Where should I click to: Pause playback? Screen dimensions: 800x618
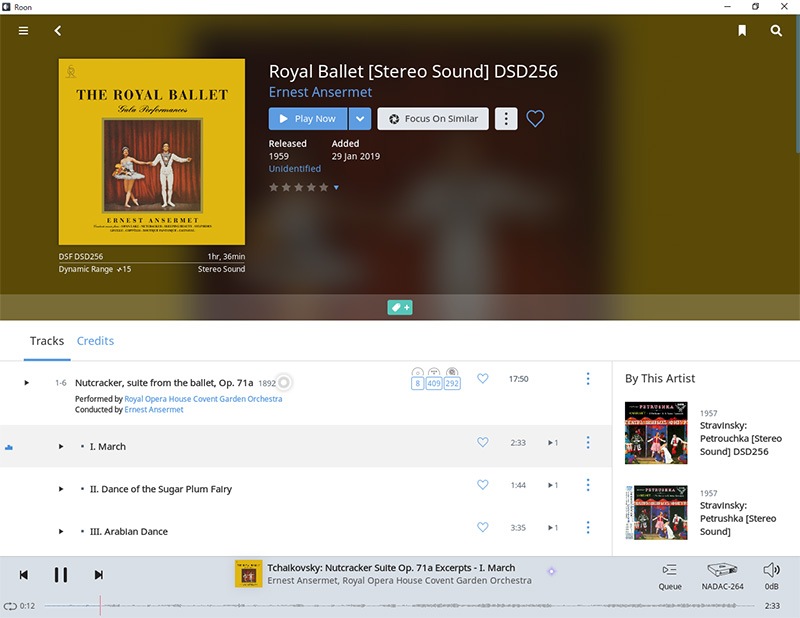61,575
